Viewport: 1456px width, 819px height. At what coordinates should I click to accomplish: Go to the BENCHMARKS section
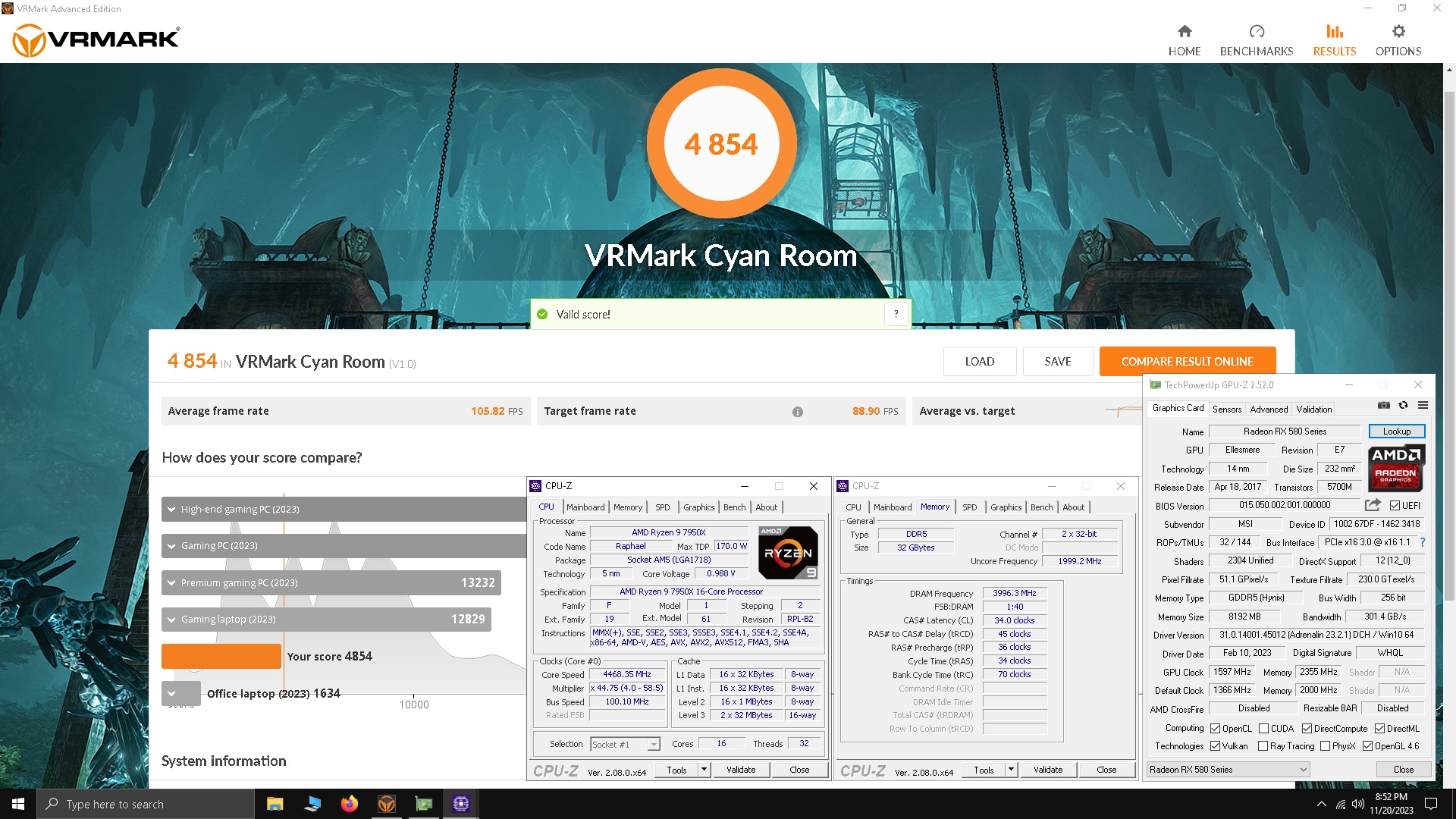[1257, 40]
